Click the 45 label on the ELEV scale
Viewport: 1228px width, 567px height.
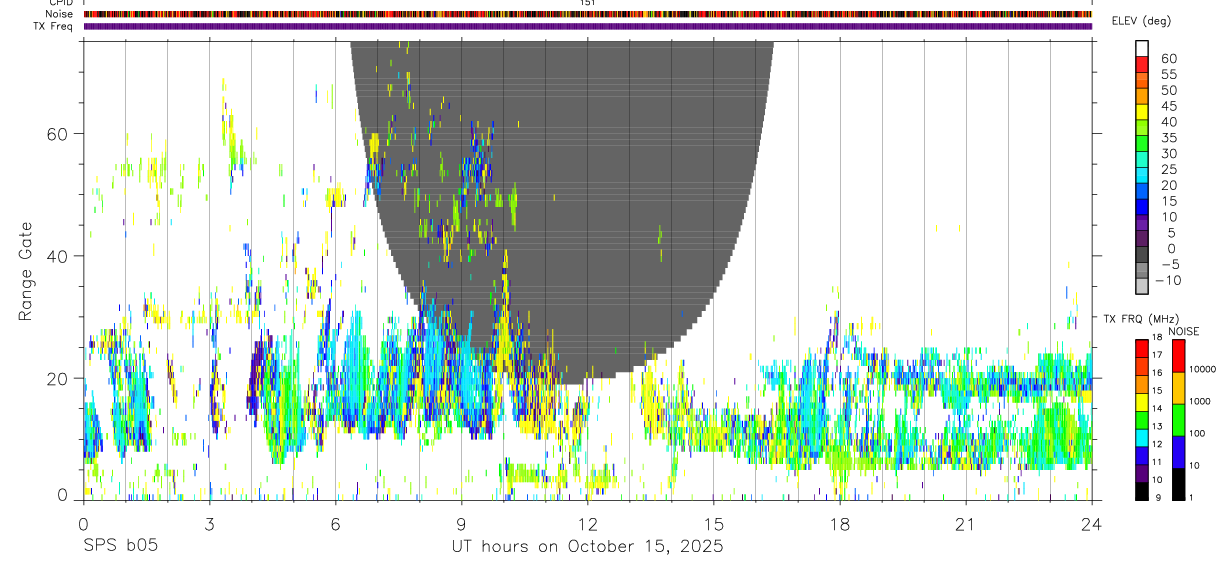point(1168,106)
